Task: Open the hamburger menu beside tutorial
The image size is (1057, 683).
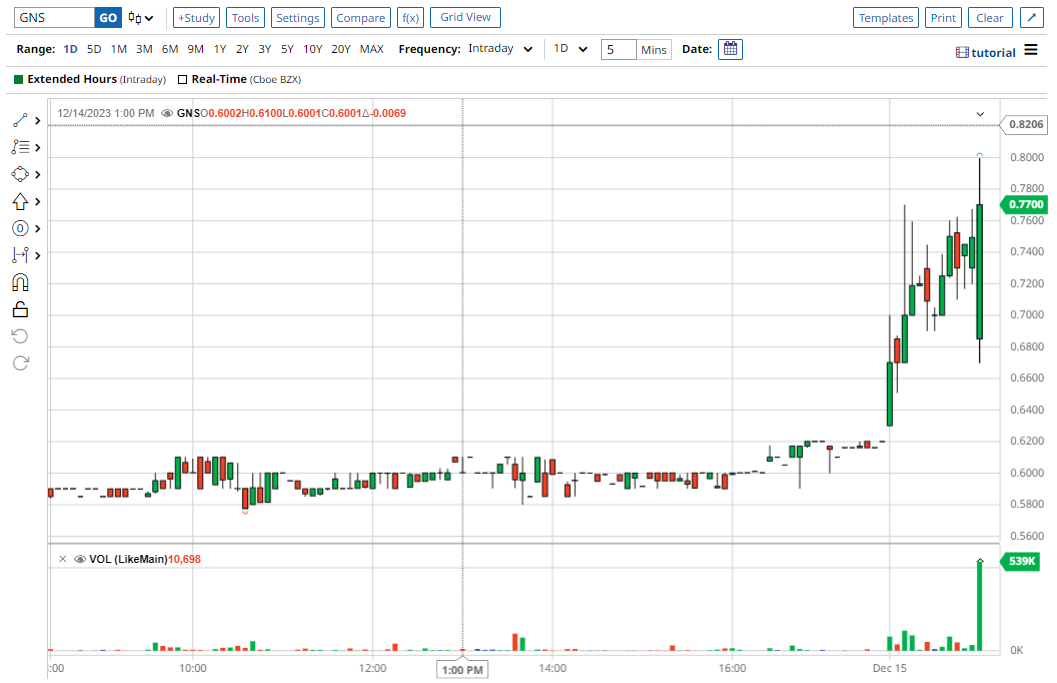Action: (x=1031, y=50)
